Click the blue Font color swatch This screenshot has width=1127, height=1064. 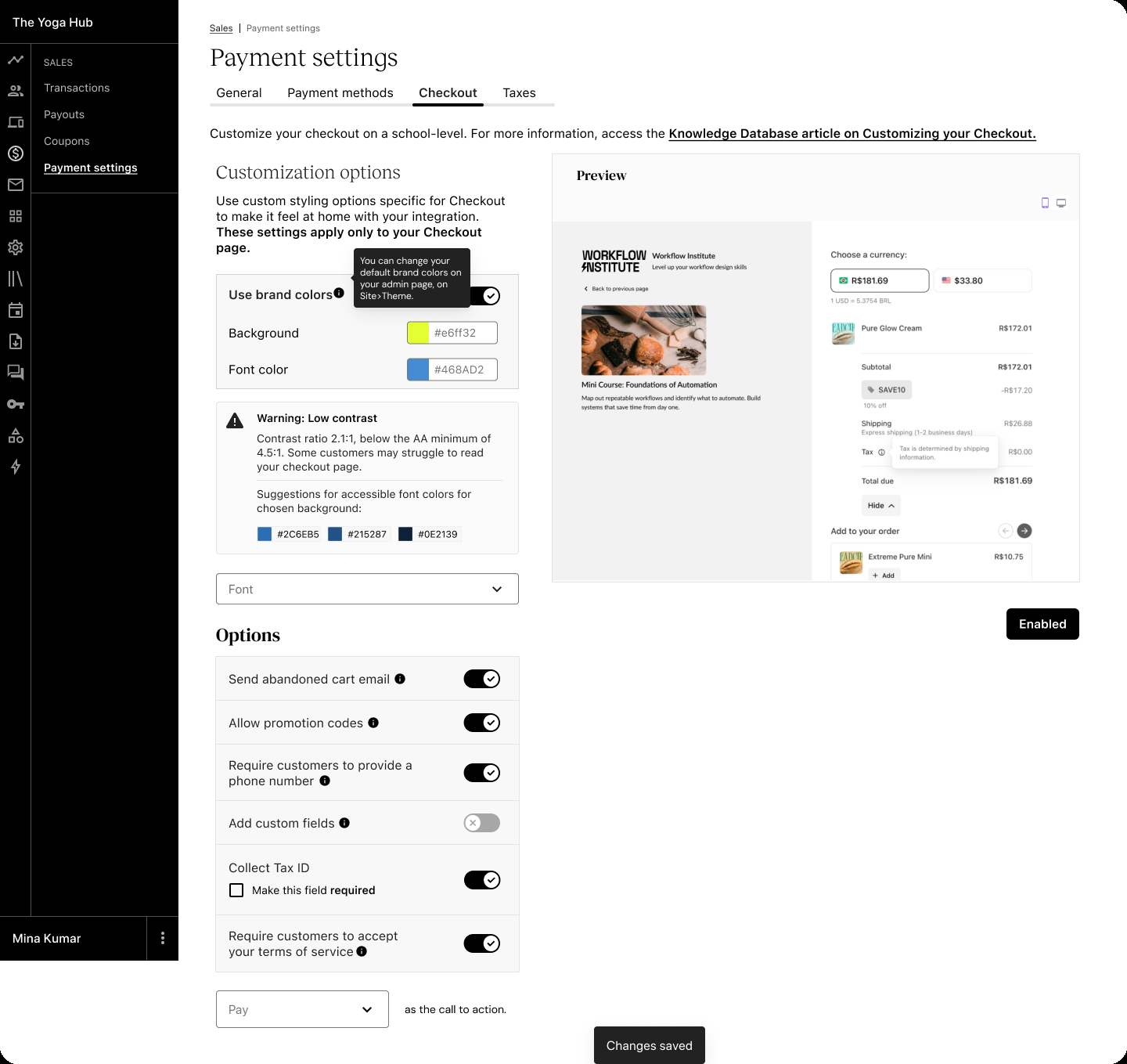tap(418, 370)
